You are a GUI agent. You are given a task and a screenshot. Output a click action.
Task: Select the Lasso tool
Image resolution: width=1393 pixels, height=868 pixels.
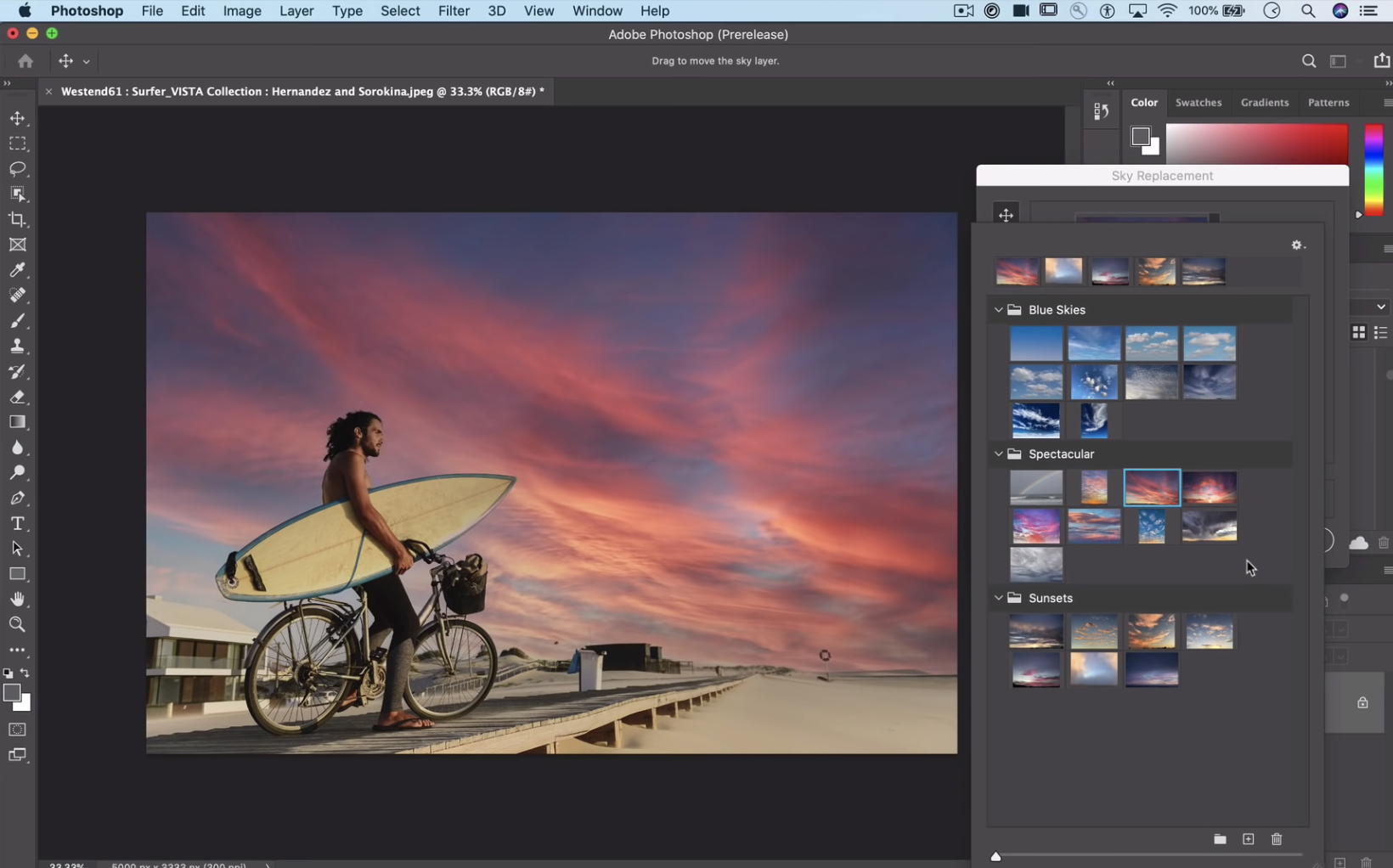[x=17, y=169]
